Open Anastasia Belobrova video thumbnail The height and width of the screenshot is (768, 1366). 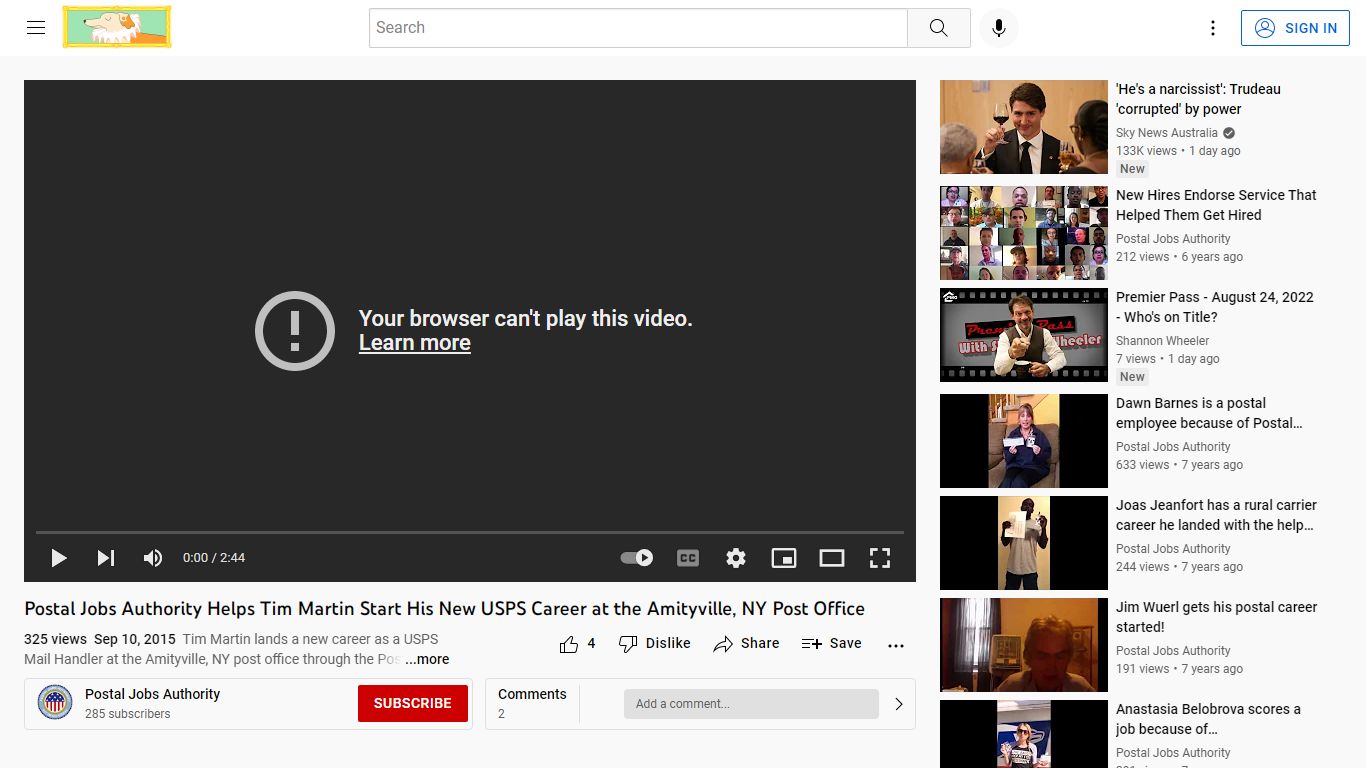tap(1024, 734)
